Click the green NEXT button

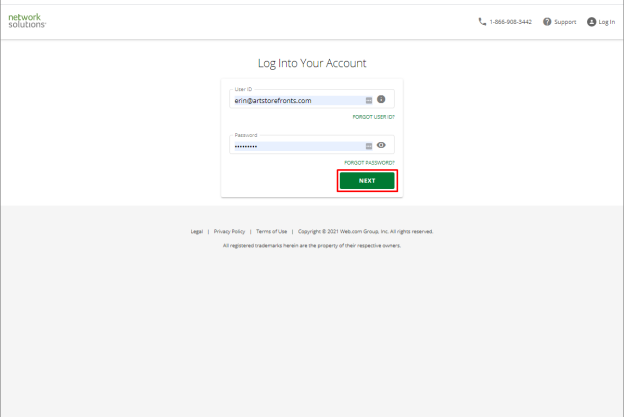(x=367, y=181)
